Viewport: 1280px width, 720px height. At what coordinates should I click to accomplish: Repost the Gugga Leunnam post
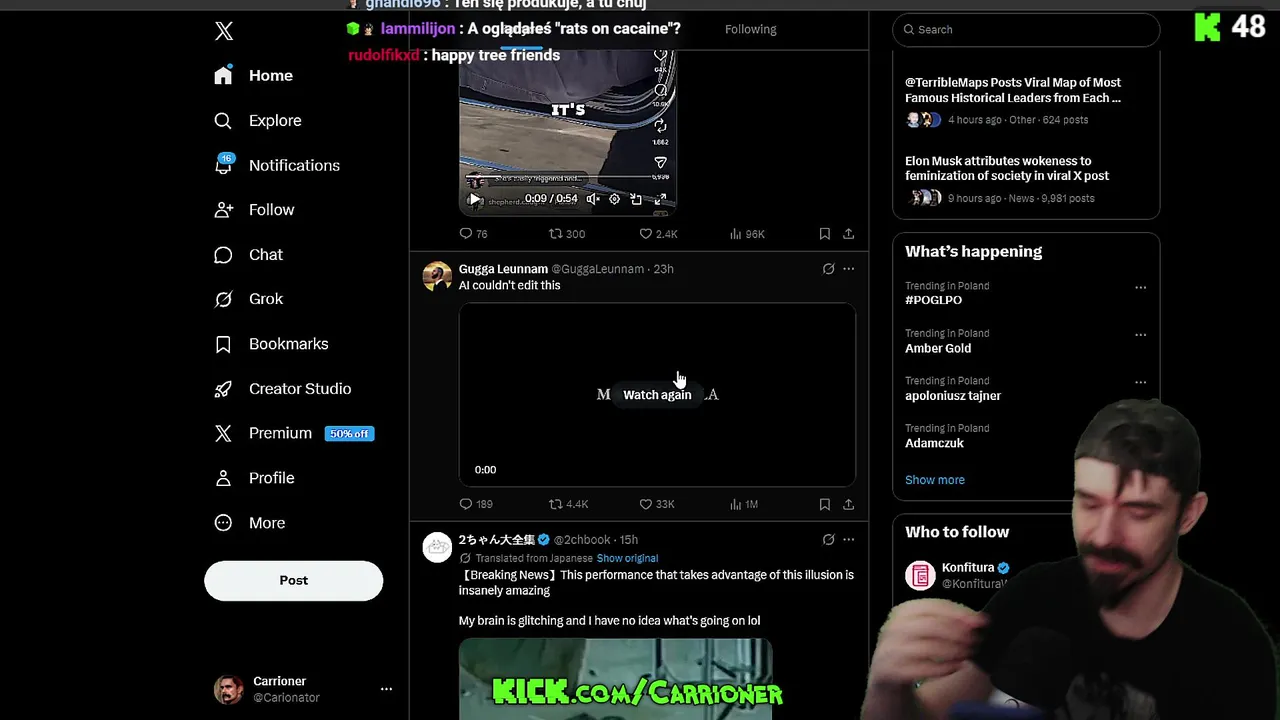(568, 504)
